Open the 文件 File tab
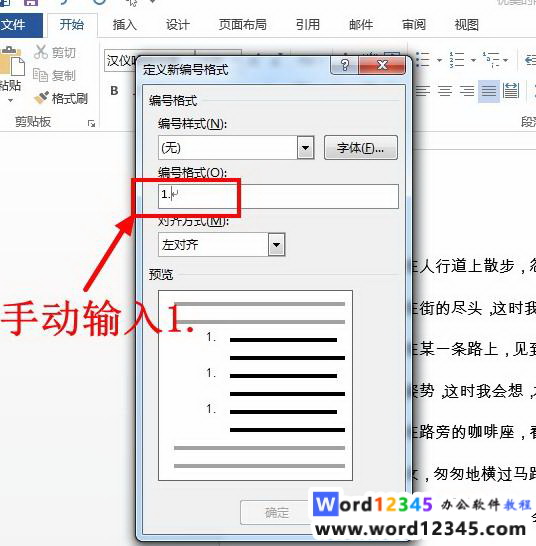This screenshot has width=536, height=546. (x=21, y=25)
